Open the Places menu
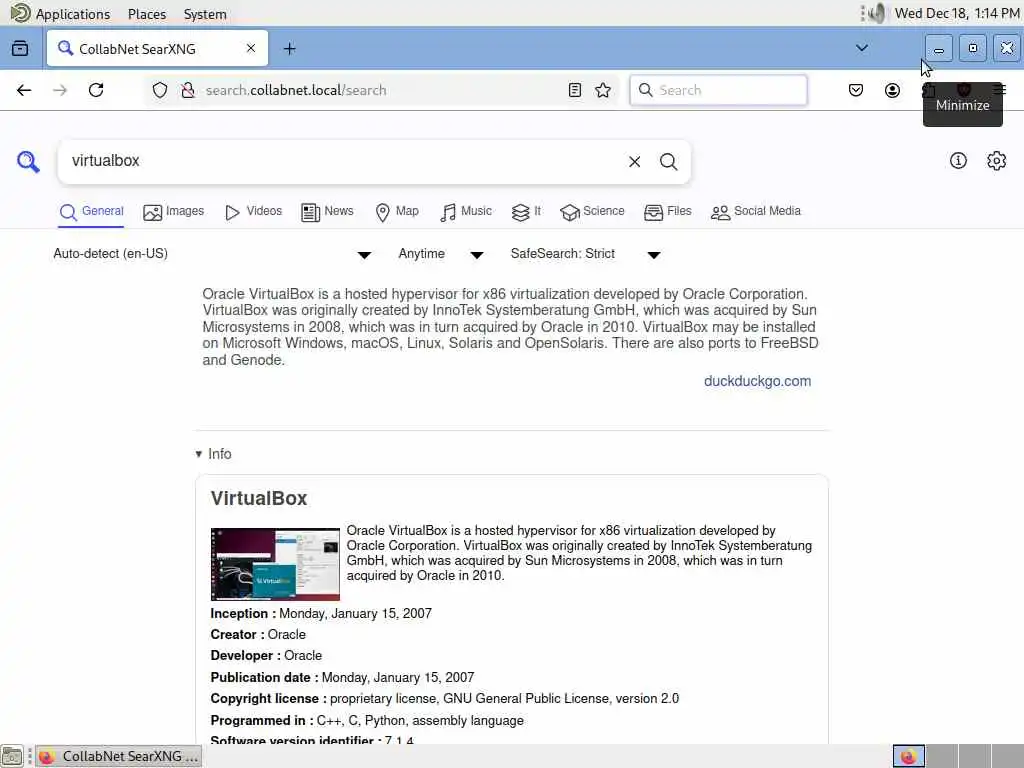Screen dimensions: 1024x768 146,14
